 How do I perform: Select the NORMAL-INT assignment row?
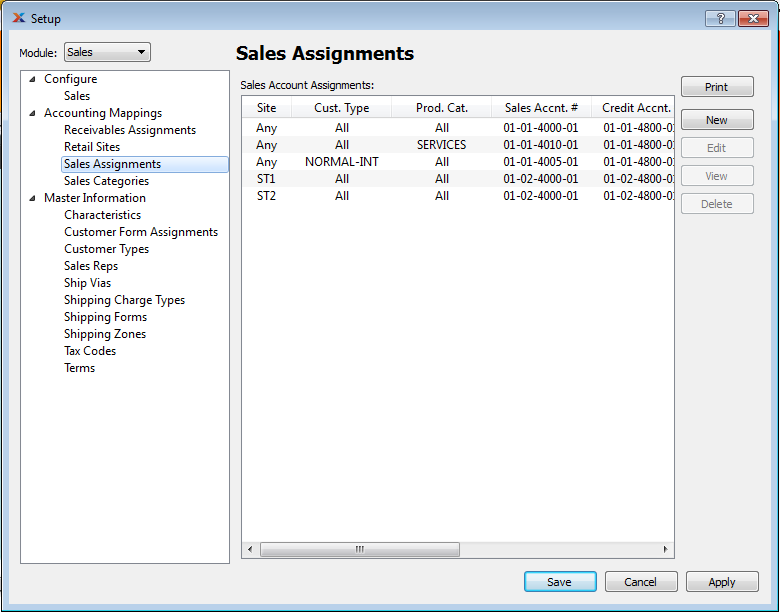[342, 162]
